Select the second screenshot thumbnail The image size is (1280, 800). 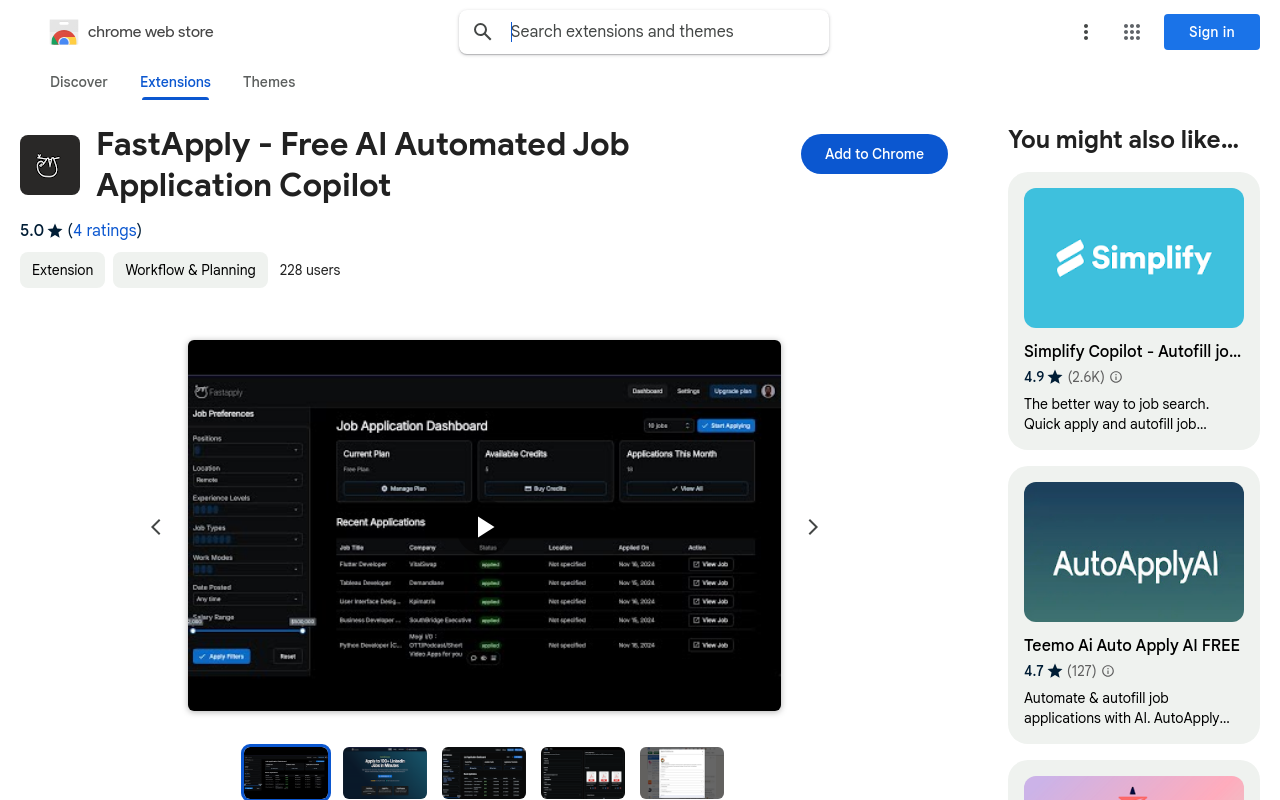(384, 772)
